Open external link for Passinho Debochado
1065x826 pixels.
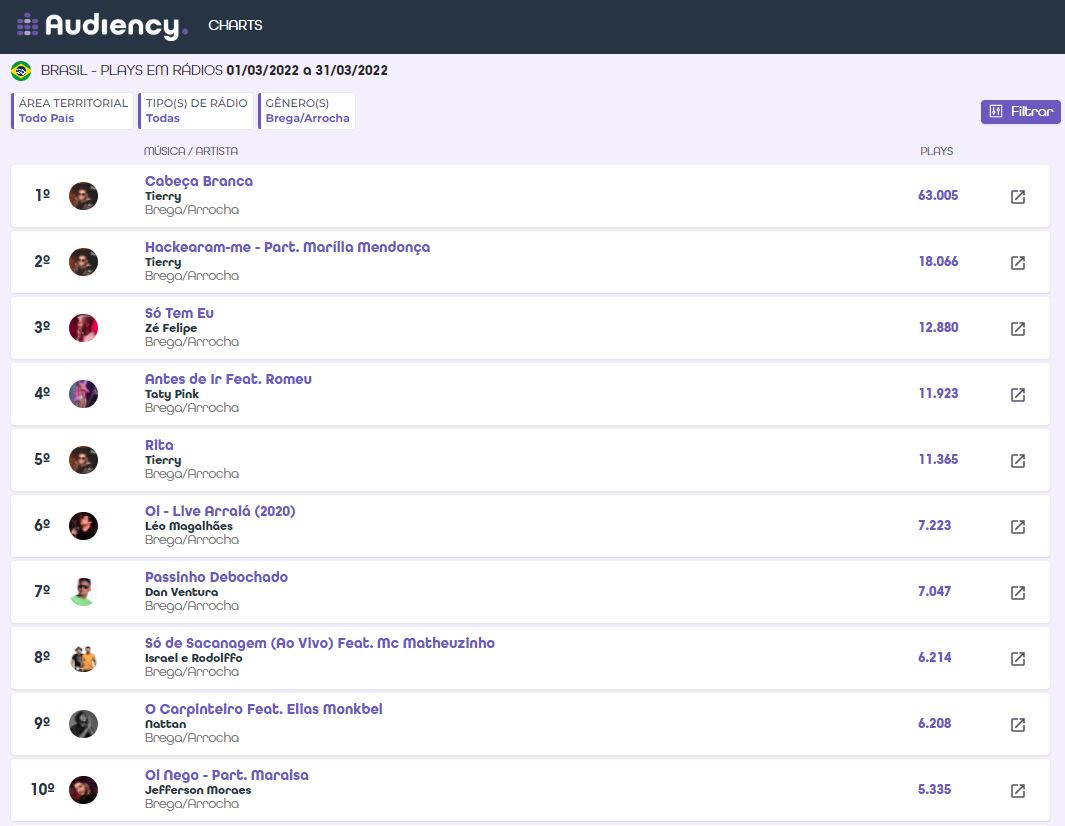coord(1017,592)
